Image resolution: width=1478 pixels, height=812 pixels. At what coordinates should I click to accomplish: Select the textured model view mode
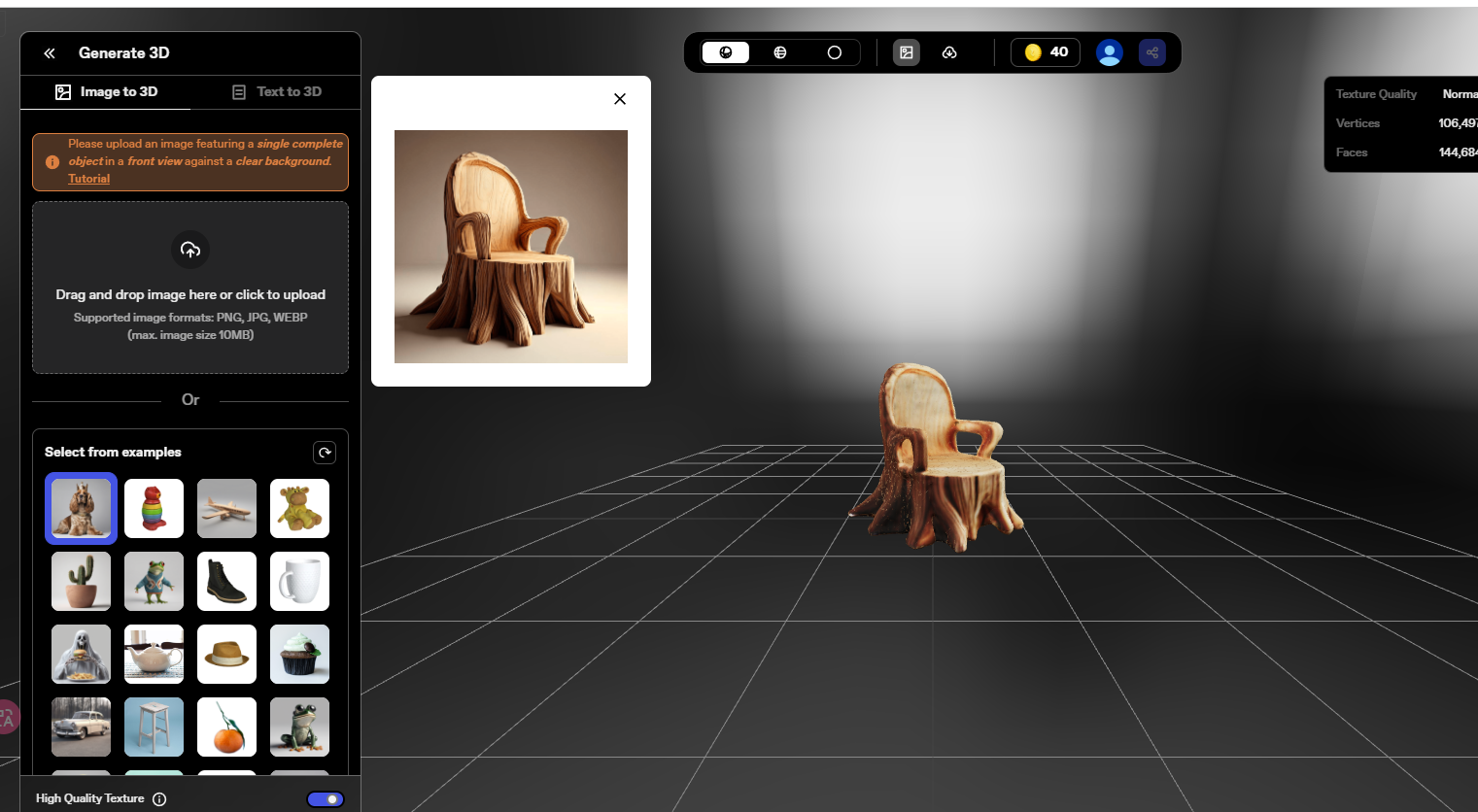(725, 52)
